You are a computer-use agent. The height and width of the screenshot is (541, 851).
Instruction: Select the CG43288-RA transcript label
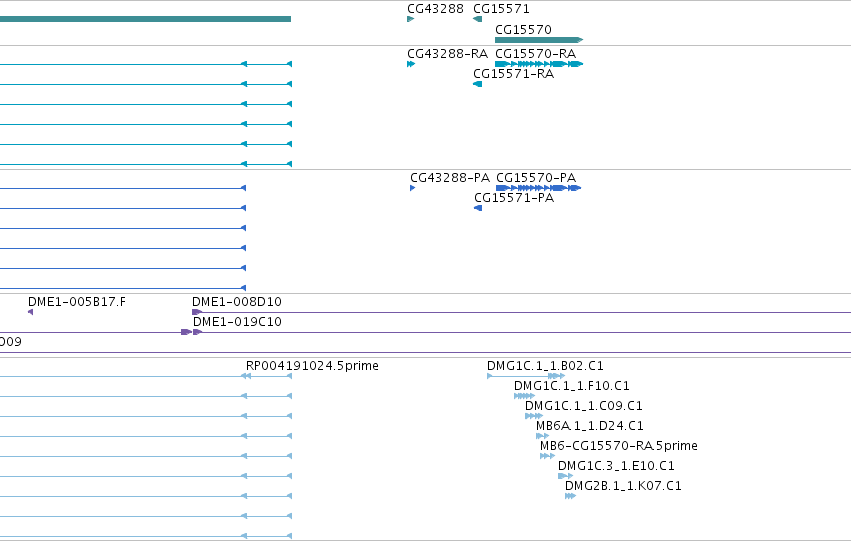pos(447,54)
